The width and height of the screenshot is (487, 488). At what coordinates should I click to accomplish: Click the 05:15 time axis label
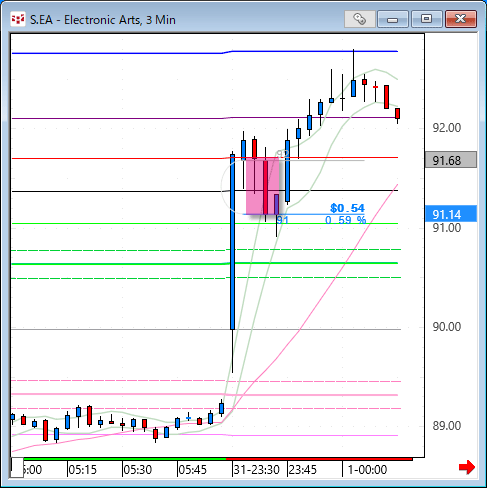click(x=82, y=470)
